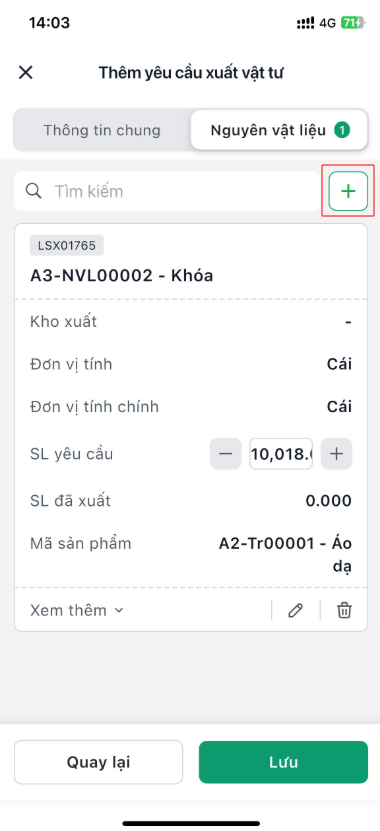Image resolution: width=380 pixels, height=831 pixels.
Task: Select the Kho xuất row value
Action: (348, 322)
